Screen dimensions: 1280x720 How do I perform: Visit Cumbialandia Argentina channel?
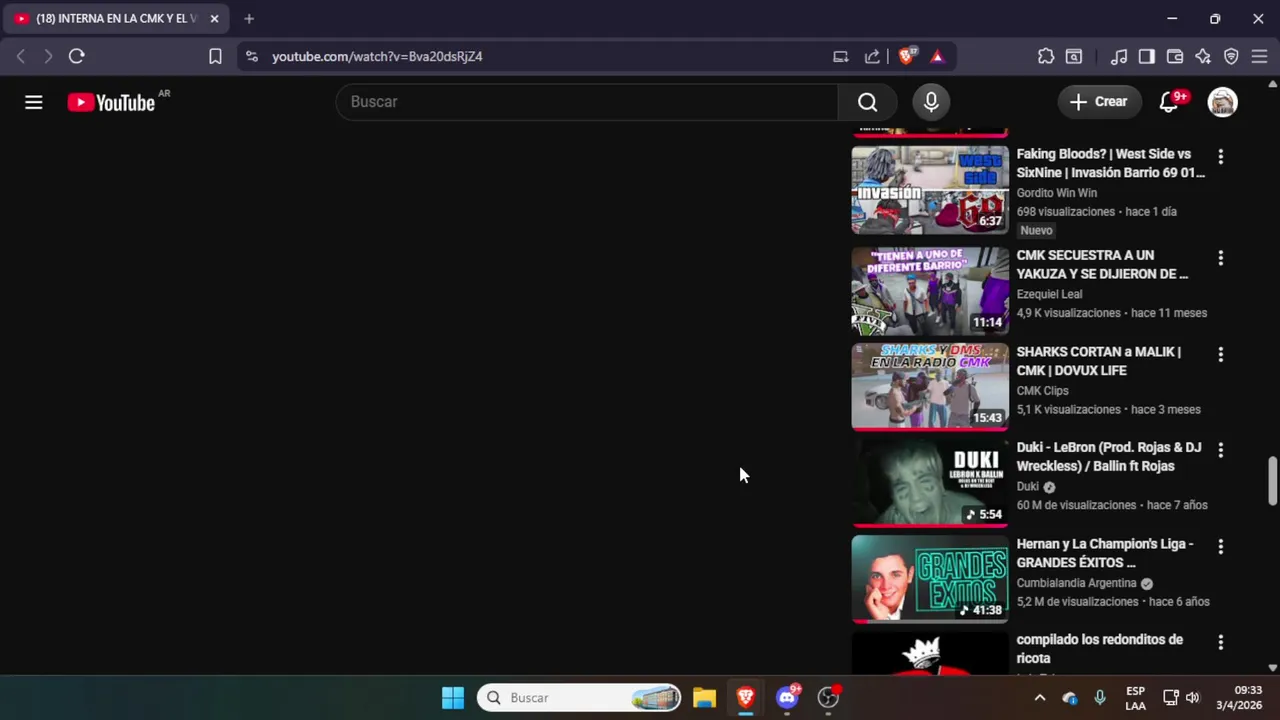[x=1077, y=583]
